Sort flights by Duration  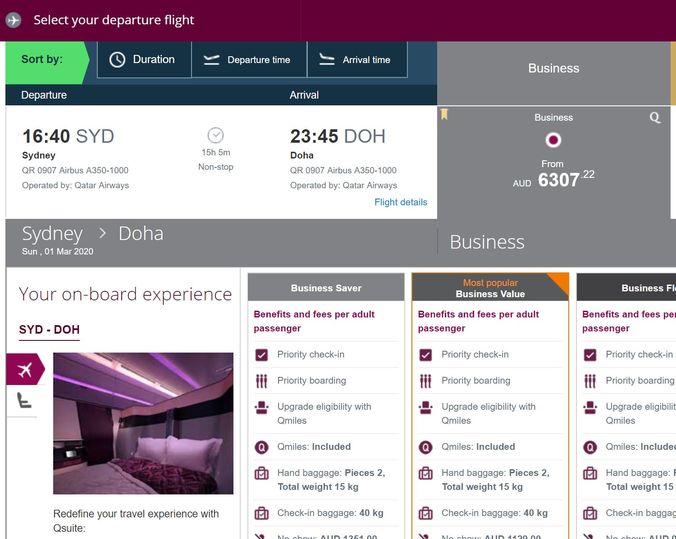coord(144,60)
